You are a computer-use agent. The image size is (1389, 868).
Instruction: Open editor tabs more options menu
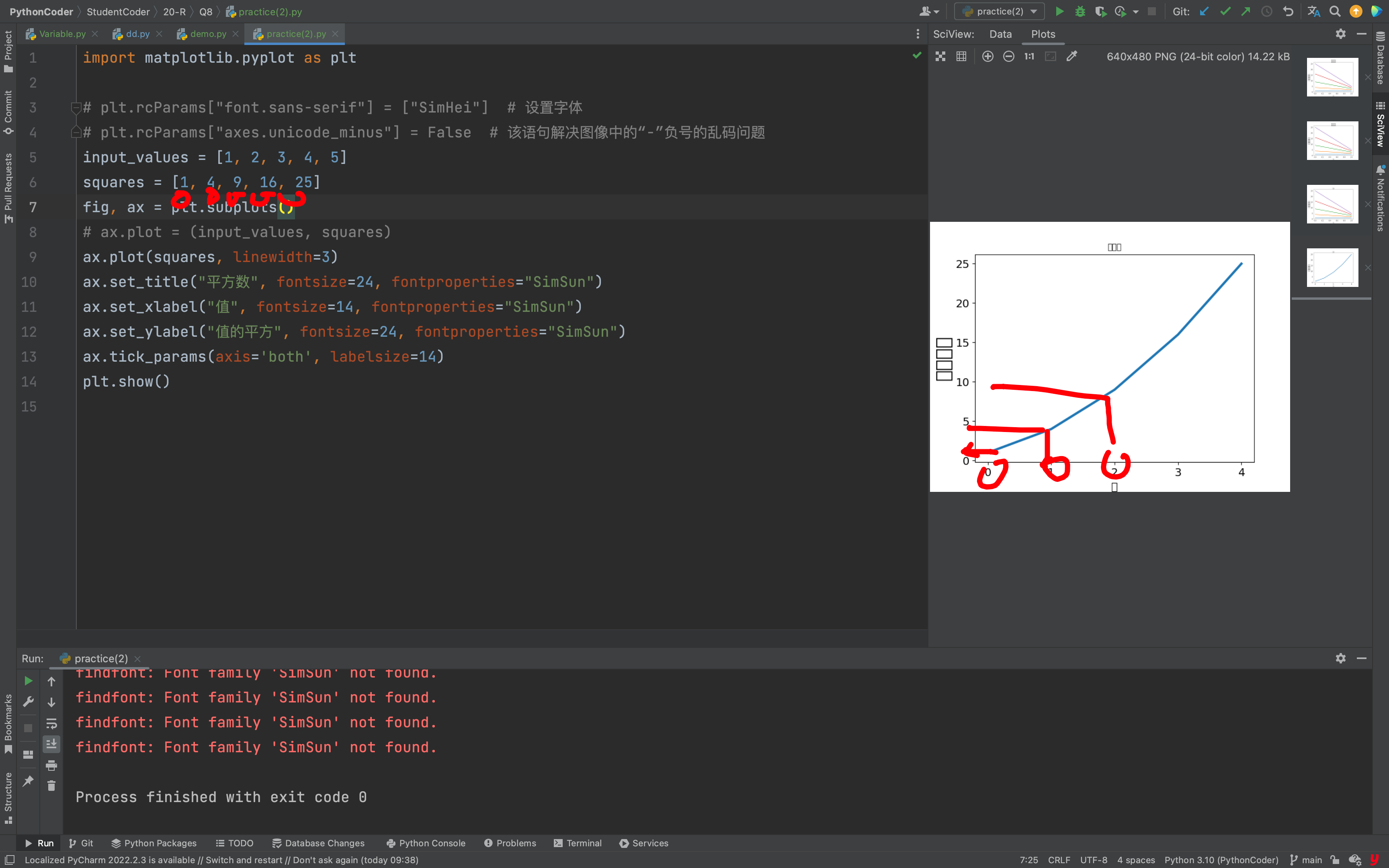click(917, 34)
